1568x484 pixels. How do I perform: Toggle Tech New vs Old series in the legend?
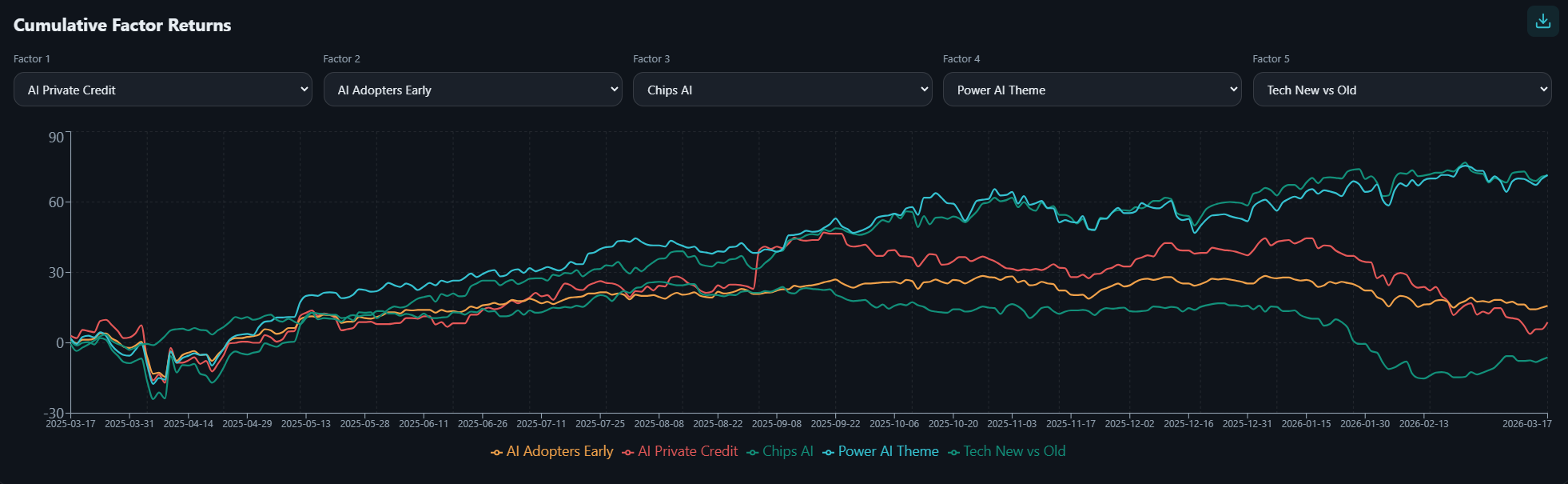[1007, 451]
